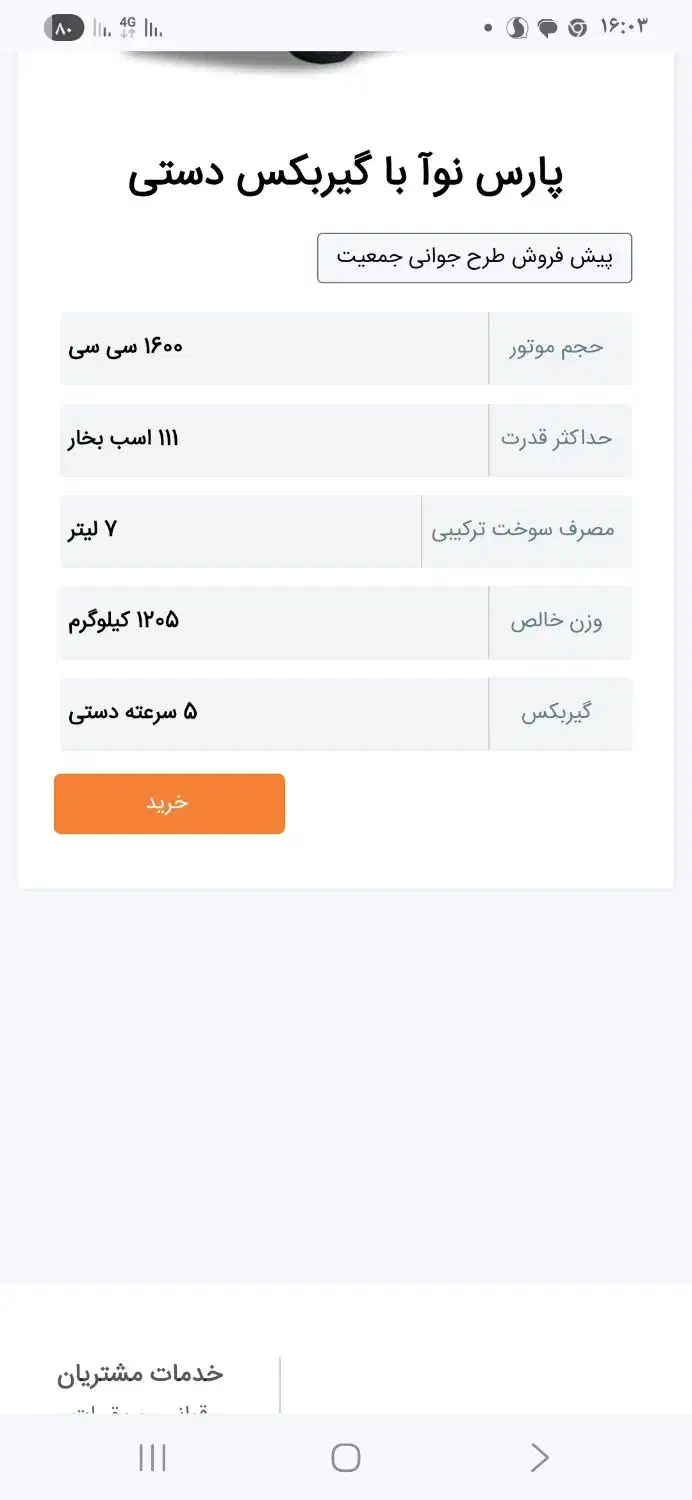Screen dimensions: 692x1500
Task: Select the حداکثر قدرت label
Action: click(x=558, y=439)
